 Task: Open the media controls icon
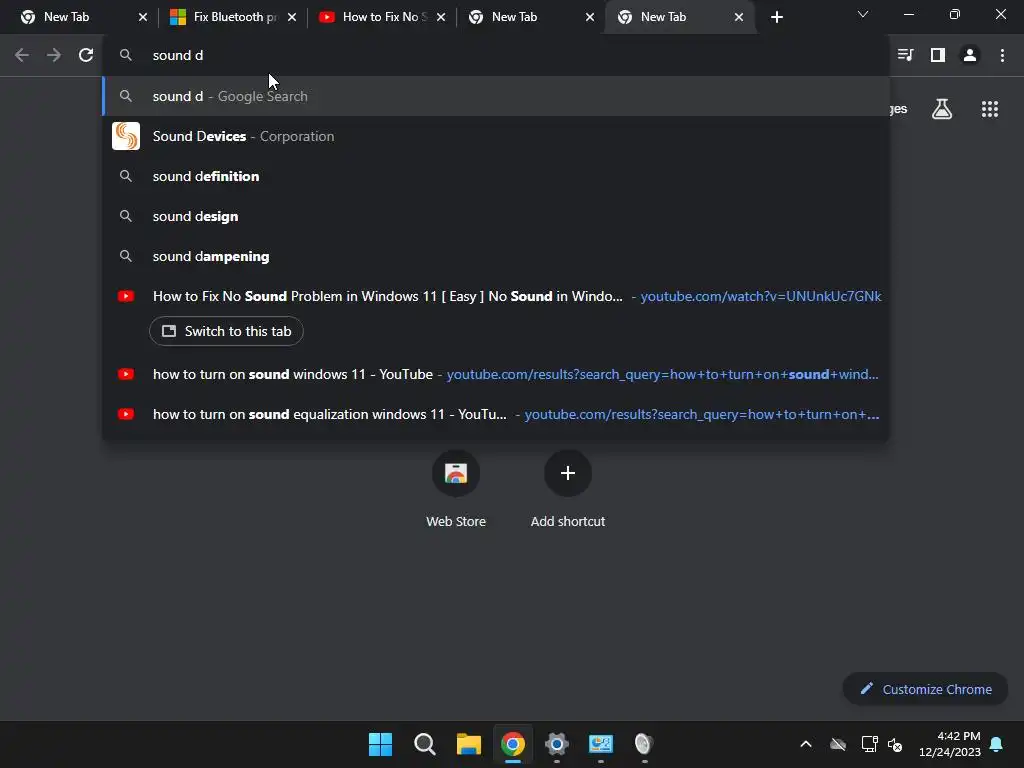(905, 56)
